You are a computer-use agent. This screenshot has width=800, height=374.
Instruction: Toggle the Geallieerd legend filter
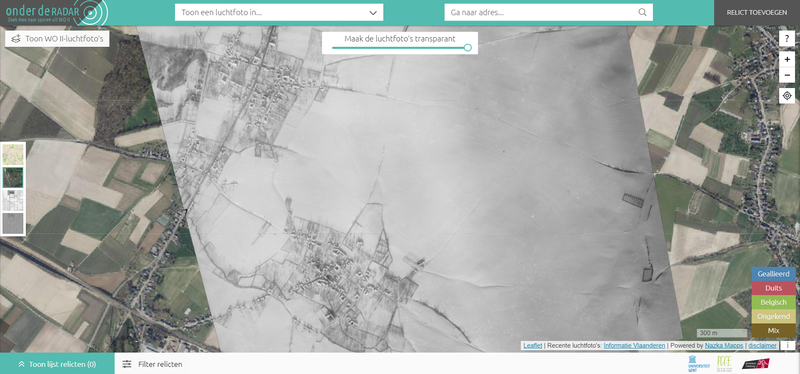(773, 274)
